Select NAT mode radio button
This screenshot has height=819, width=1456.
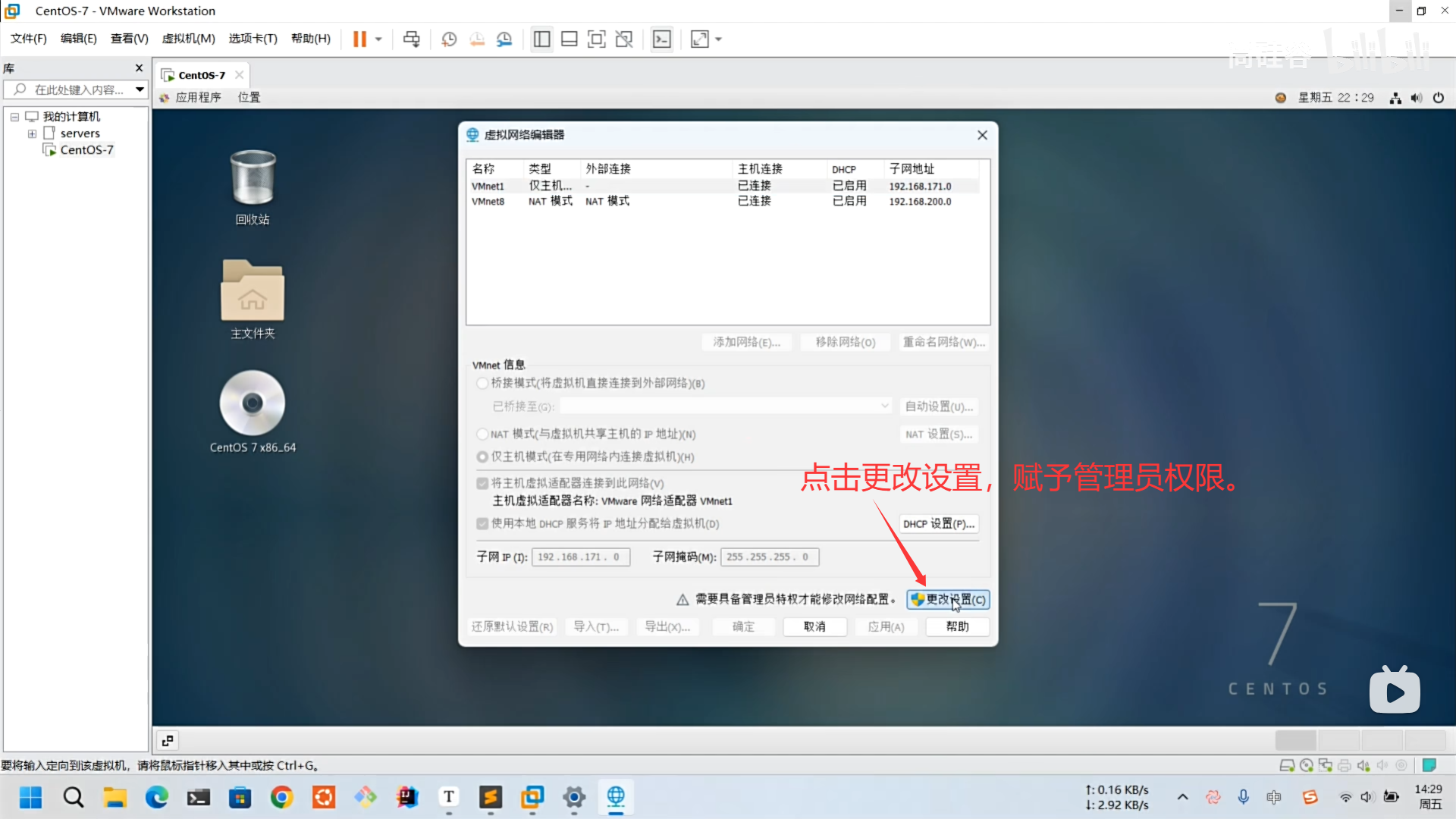tap(482, 434)
